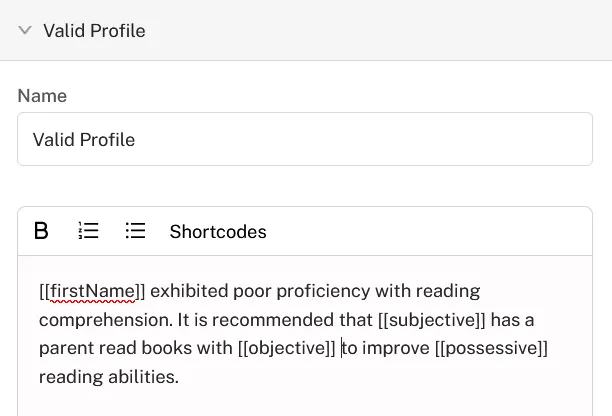
Task: Click the [[objective]] shortcode in text
Action: [287, 348]
